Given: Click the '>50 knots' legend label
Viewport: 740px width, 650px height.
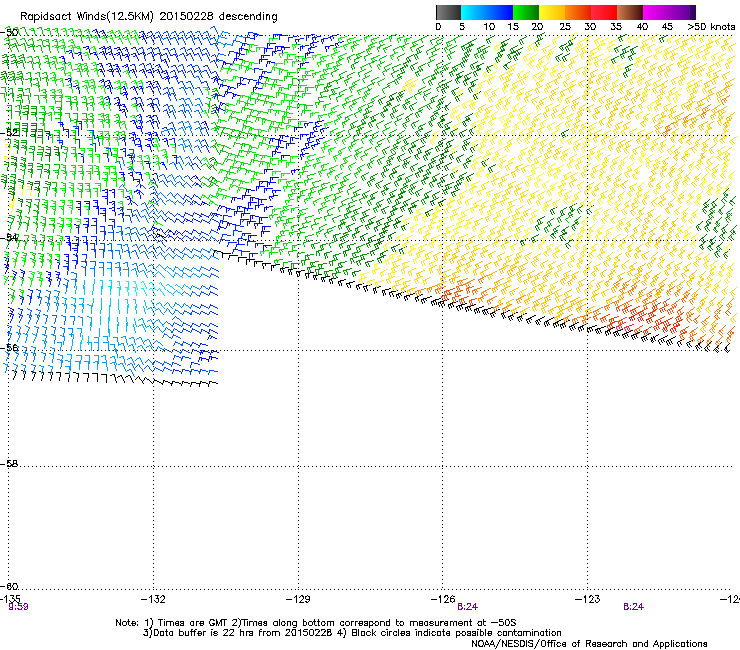Looking at the screenshot, I should tap(712, 27).
